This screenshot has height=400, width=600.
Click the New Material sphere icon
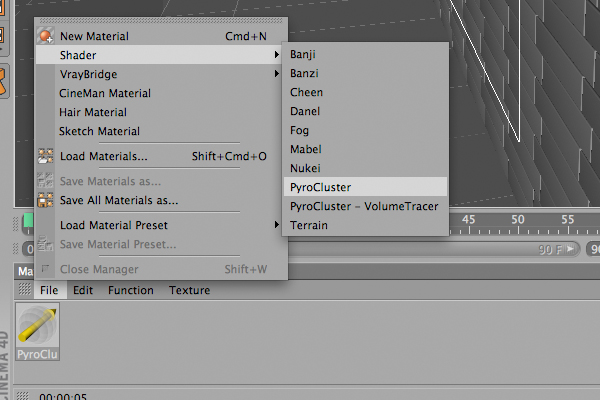(x=46, y=36)
